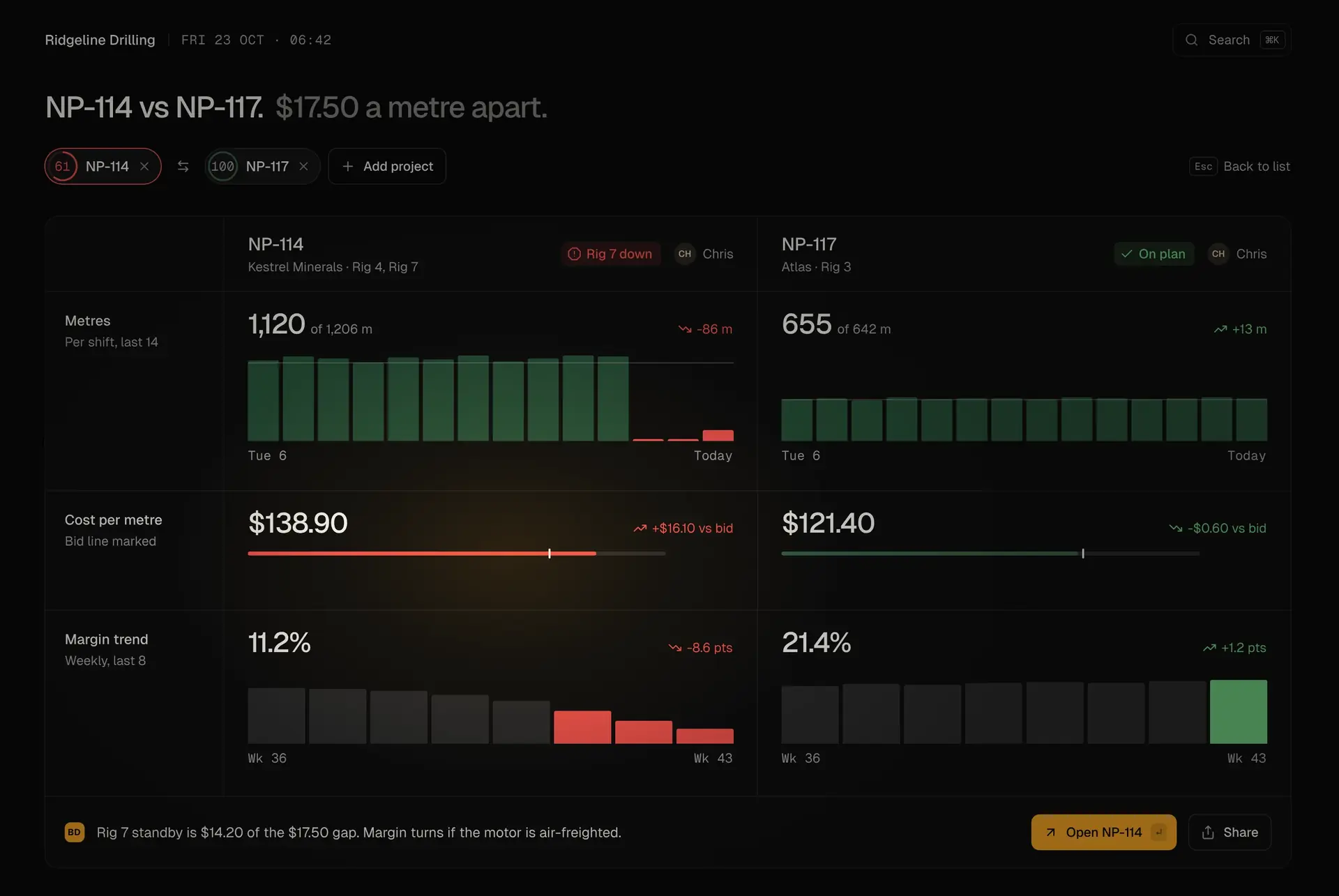Screen dimensions: 1339x896
Task: Click the -8.6 pts margin change
Action: point(700,648)
